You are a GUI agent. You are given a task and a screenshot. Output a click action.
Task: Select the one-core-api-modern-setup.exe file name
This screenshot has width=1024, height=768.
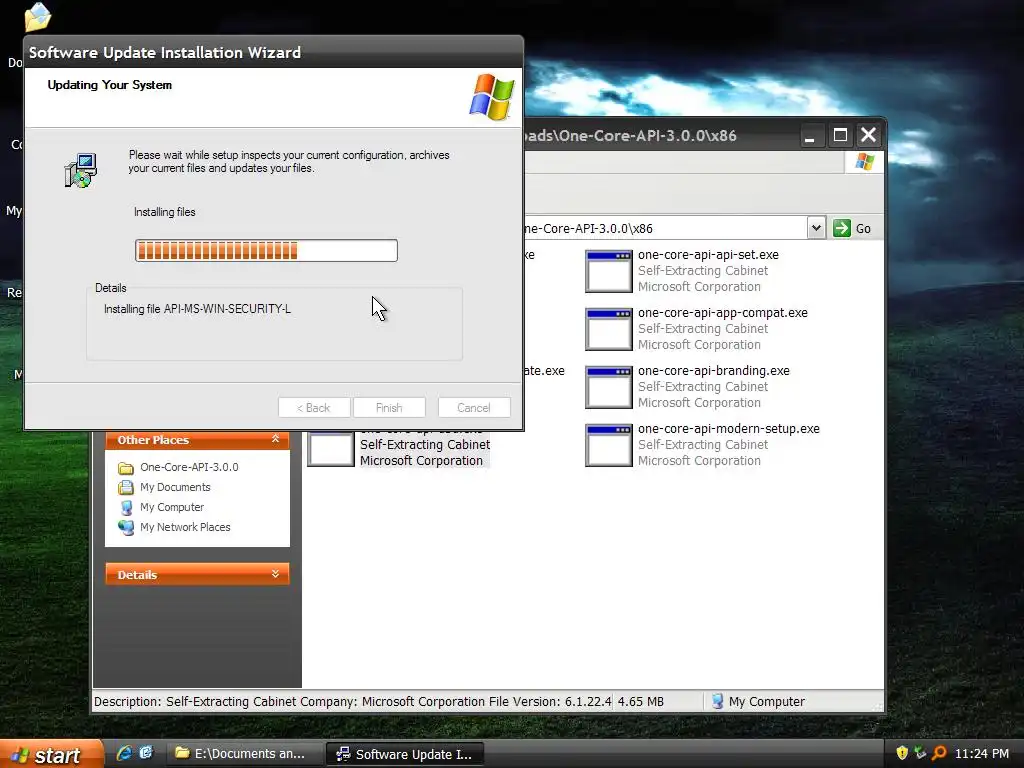pos(728,429)
